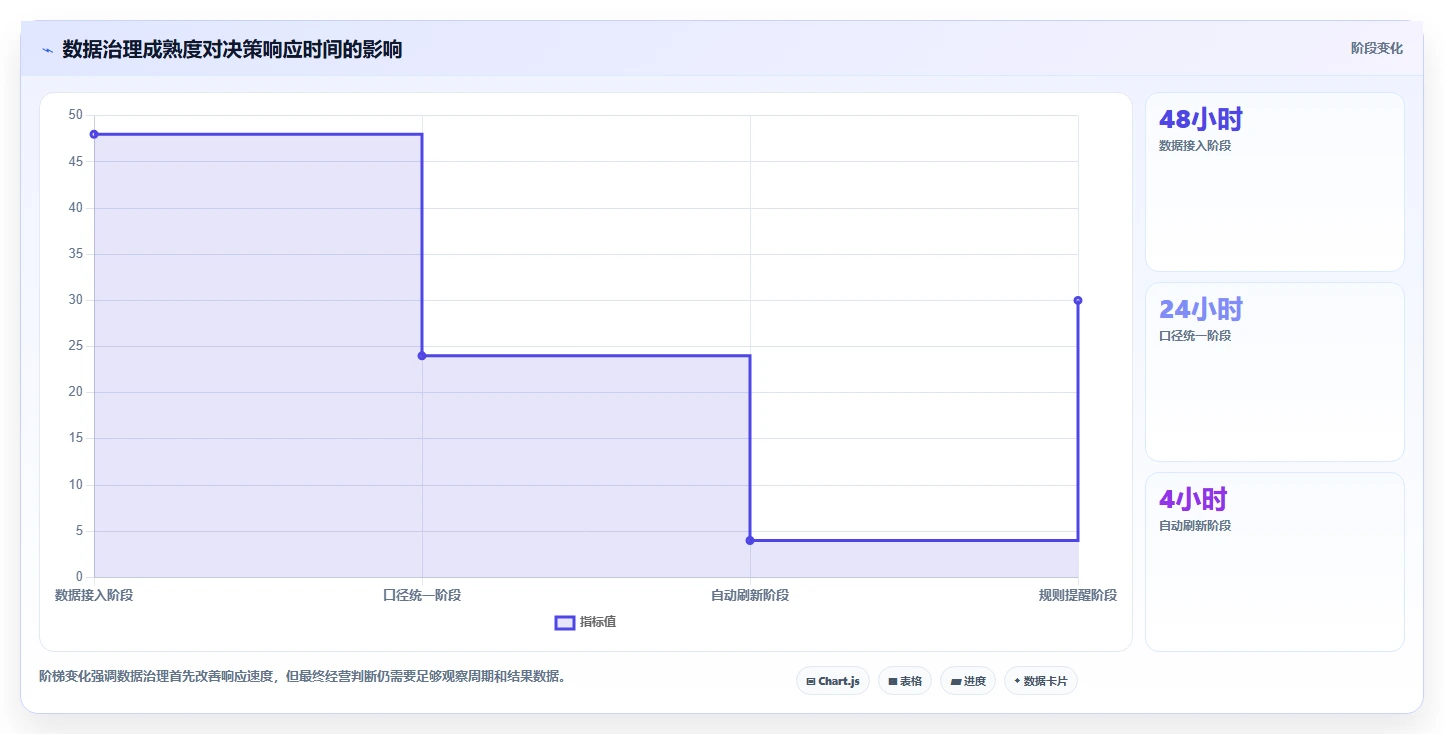The width and height of the screenshot is (1444, 734).
Task: Click the Chart.js tag pill
Action: point(833,681)
